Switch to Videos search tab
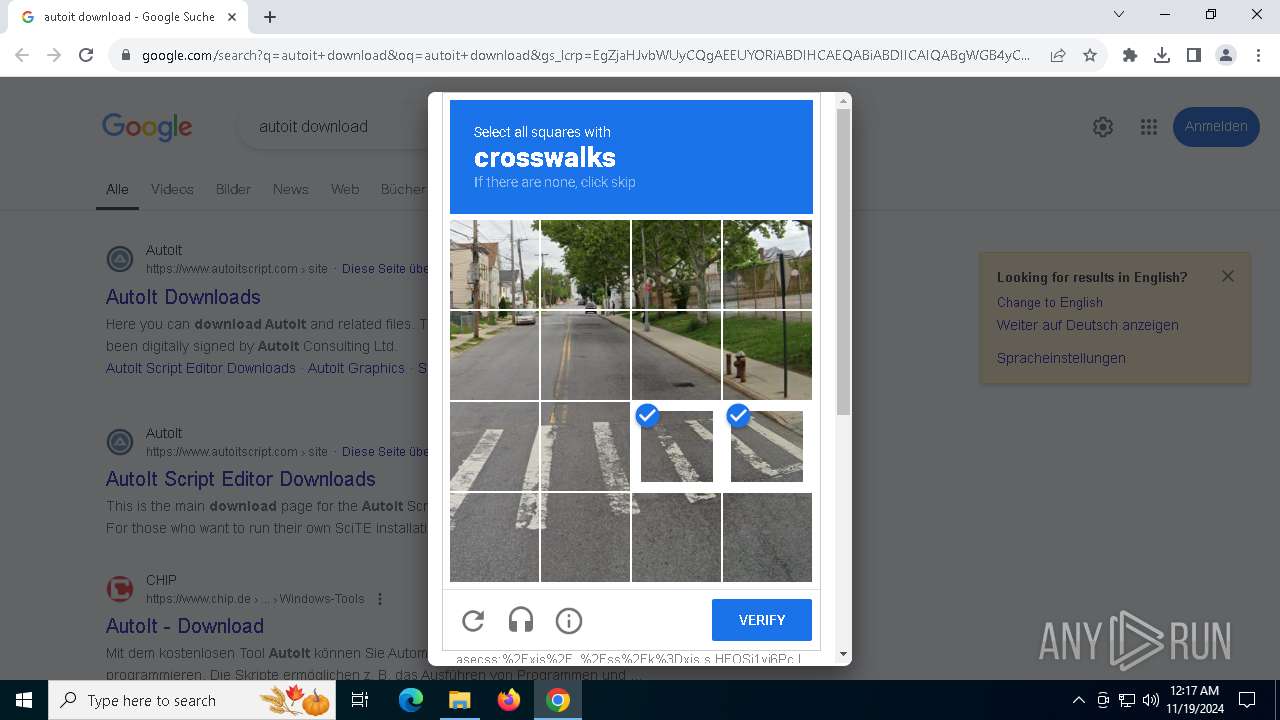Viewport: 1280px width, 720px height. coord(172,189)
